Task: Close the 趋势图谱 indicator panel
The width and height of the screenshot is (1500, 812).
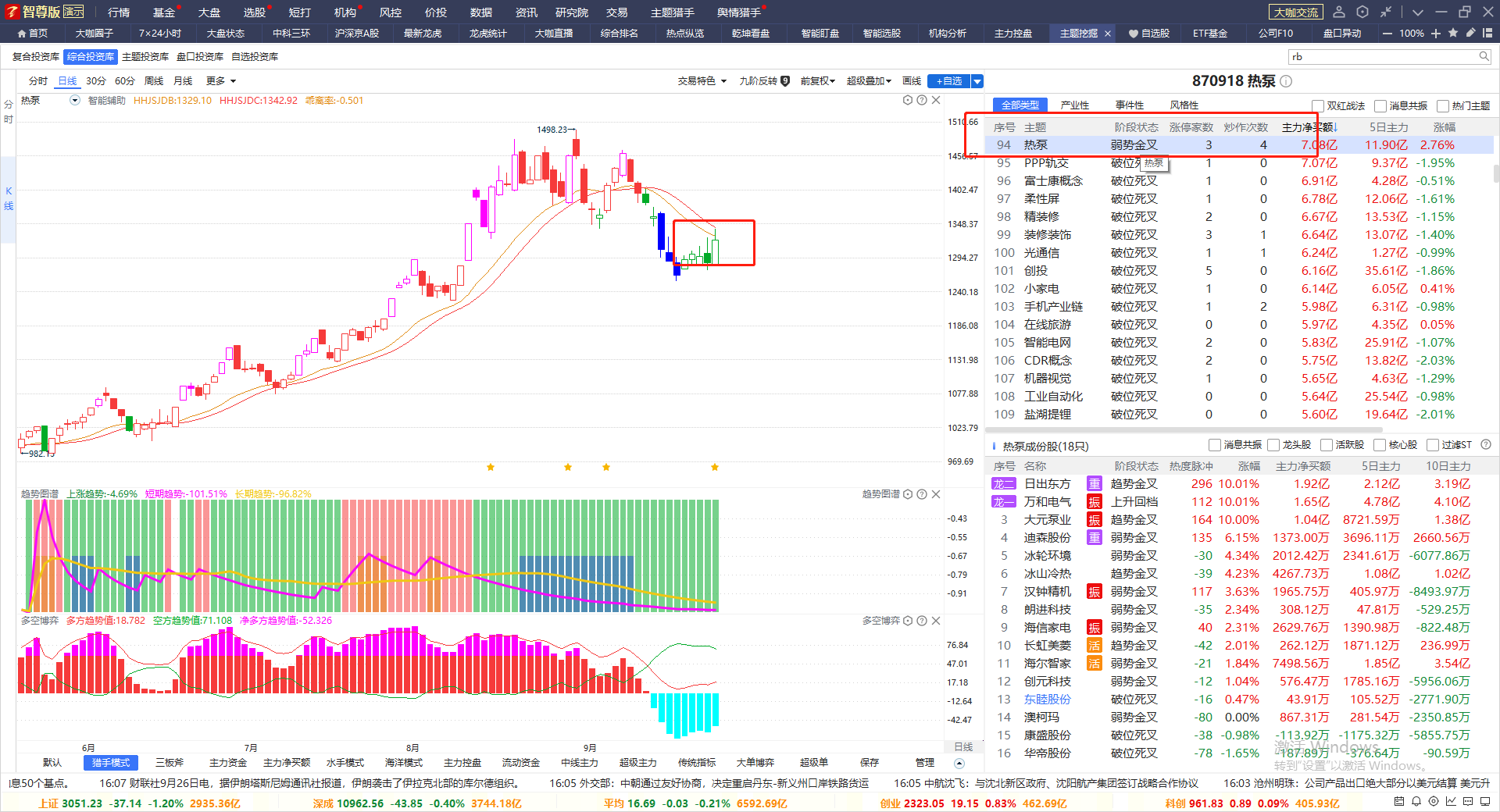Action: 936,494
